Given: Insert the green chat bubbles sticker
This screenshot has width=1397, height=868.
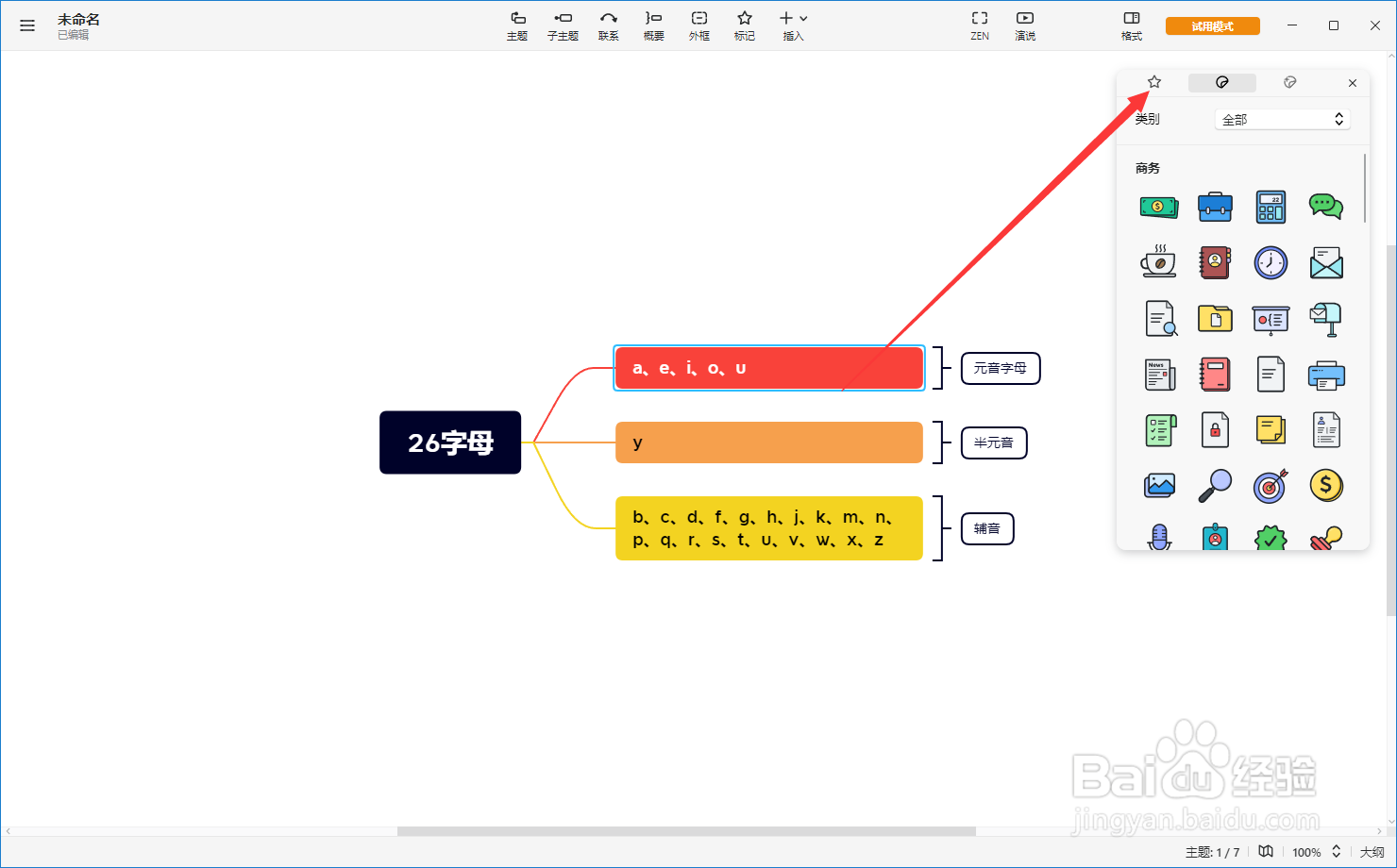Looking at the screenshot, I should click(1326, 207).
